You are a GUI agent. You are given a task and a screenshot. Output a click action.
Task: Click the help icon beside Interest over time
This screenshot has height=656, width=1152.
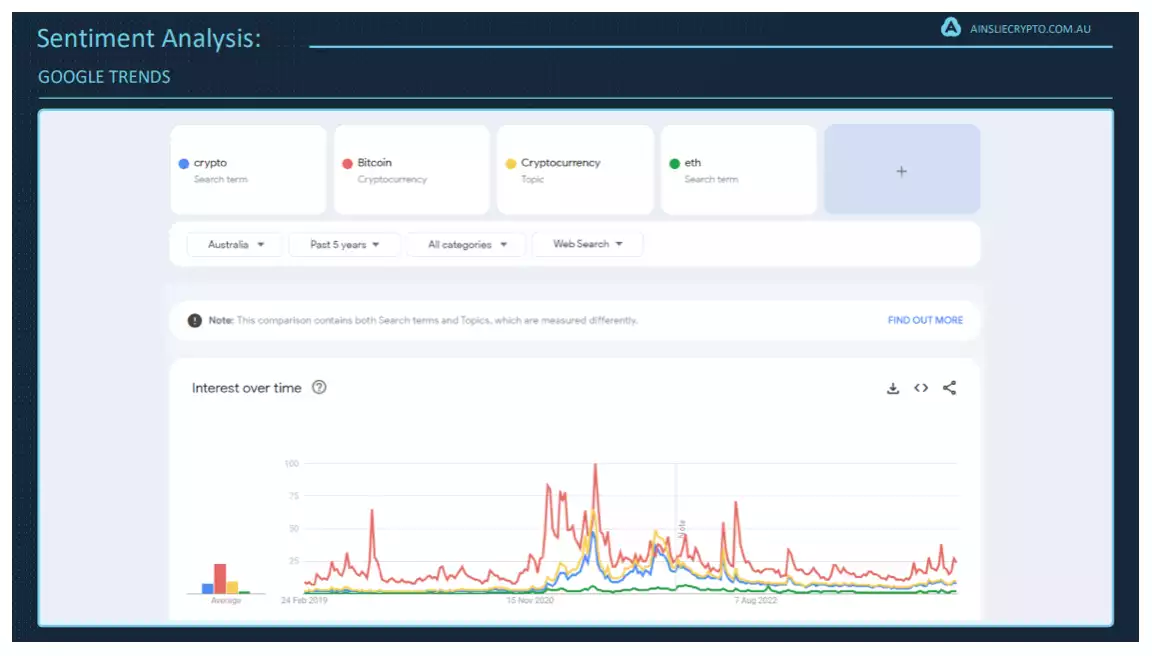click(319, 388)
